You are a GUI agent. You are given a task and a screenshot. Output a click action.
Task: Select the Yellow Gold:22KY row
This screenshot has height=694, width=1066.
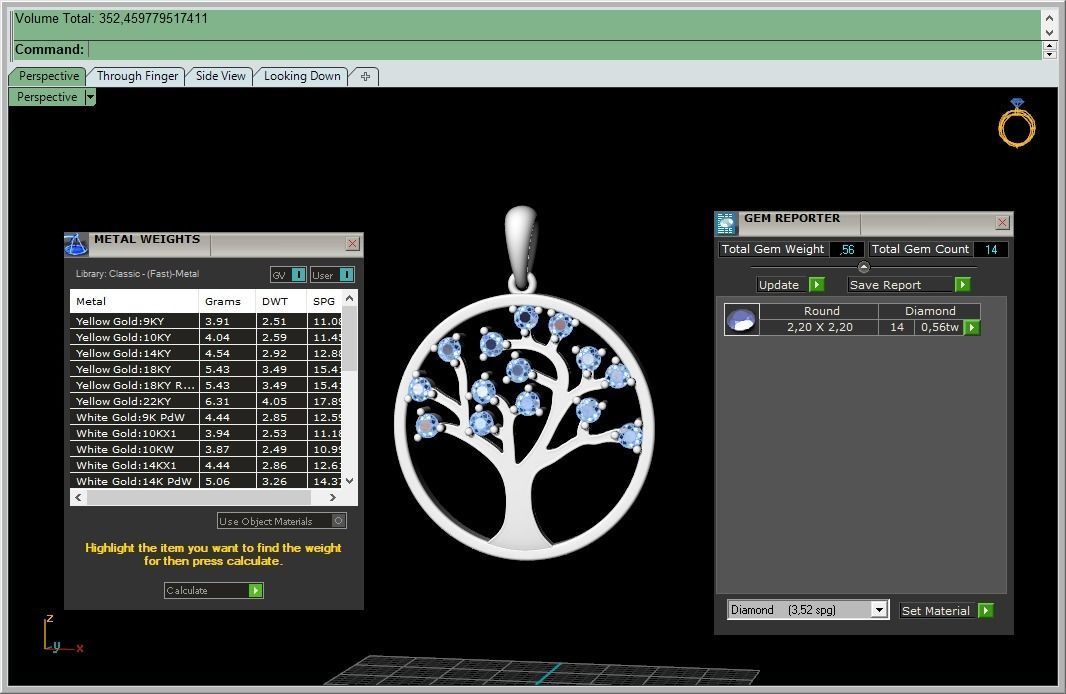[206, 401]
